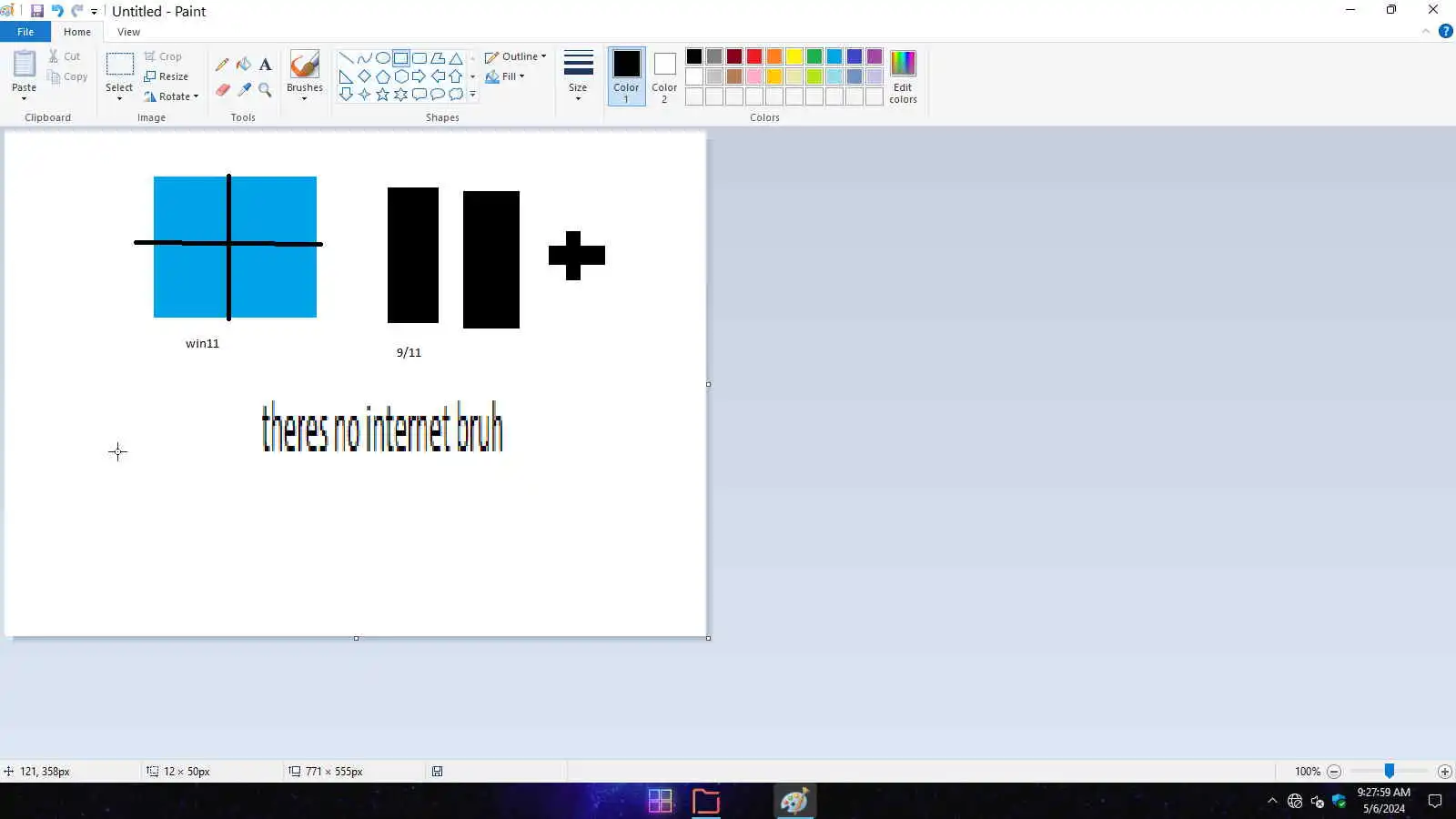Redo the last undone action
This screenshot has height=819, width=1456.
point(76,11)
